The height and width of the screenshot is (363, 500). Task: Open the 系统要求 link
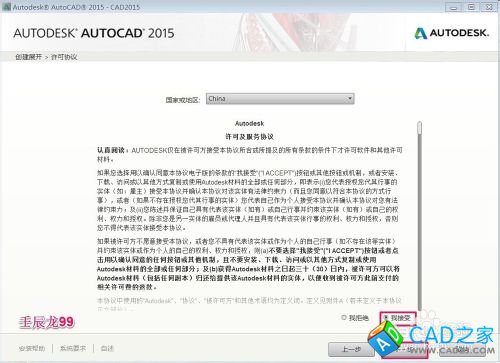73,348
